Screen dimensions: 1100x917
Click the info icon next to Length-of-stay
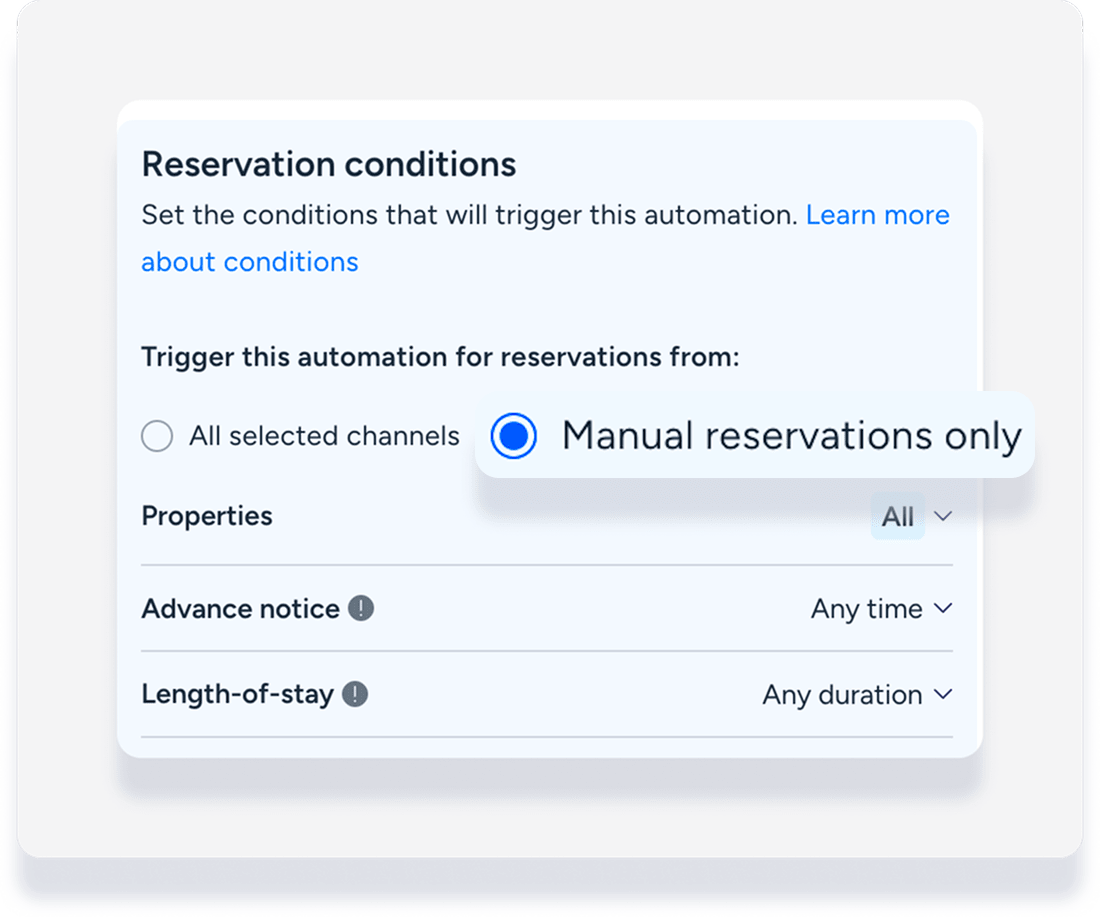355,694
